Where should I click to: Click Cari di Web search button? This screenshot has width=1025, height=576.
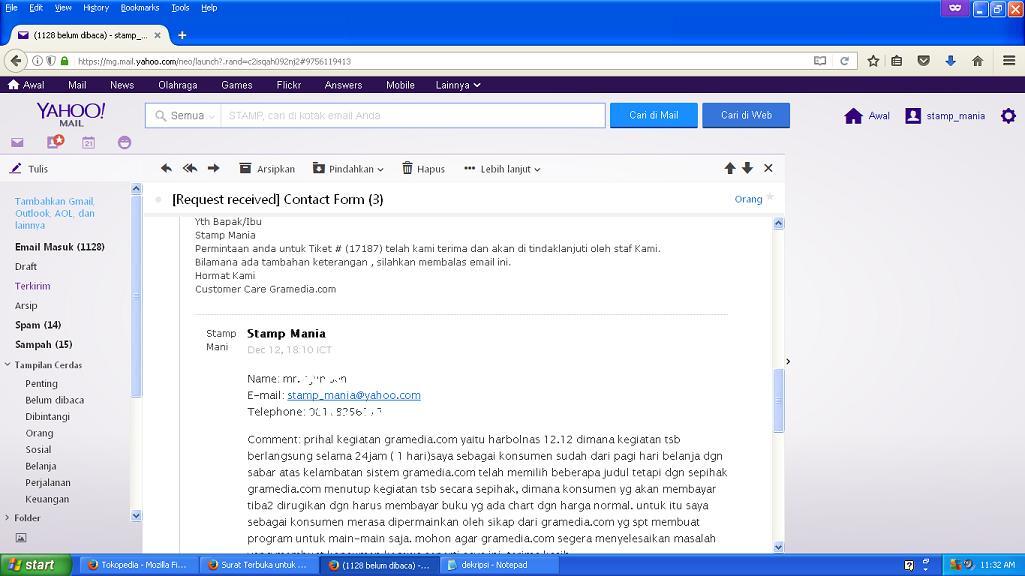click(x=746, y=115)
